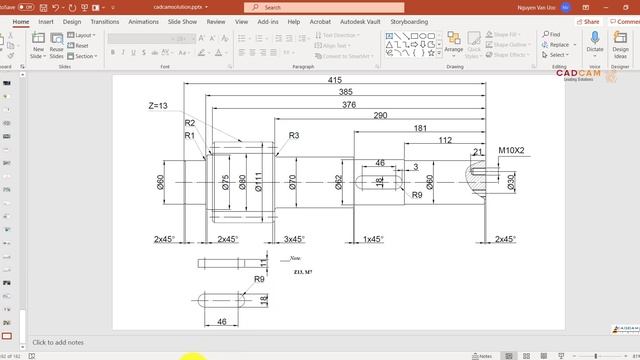Switch to the Insert tab
The width and height of the screenshot is (640, 360).
click(46, 22)
